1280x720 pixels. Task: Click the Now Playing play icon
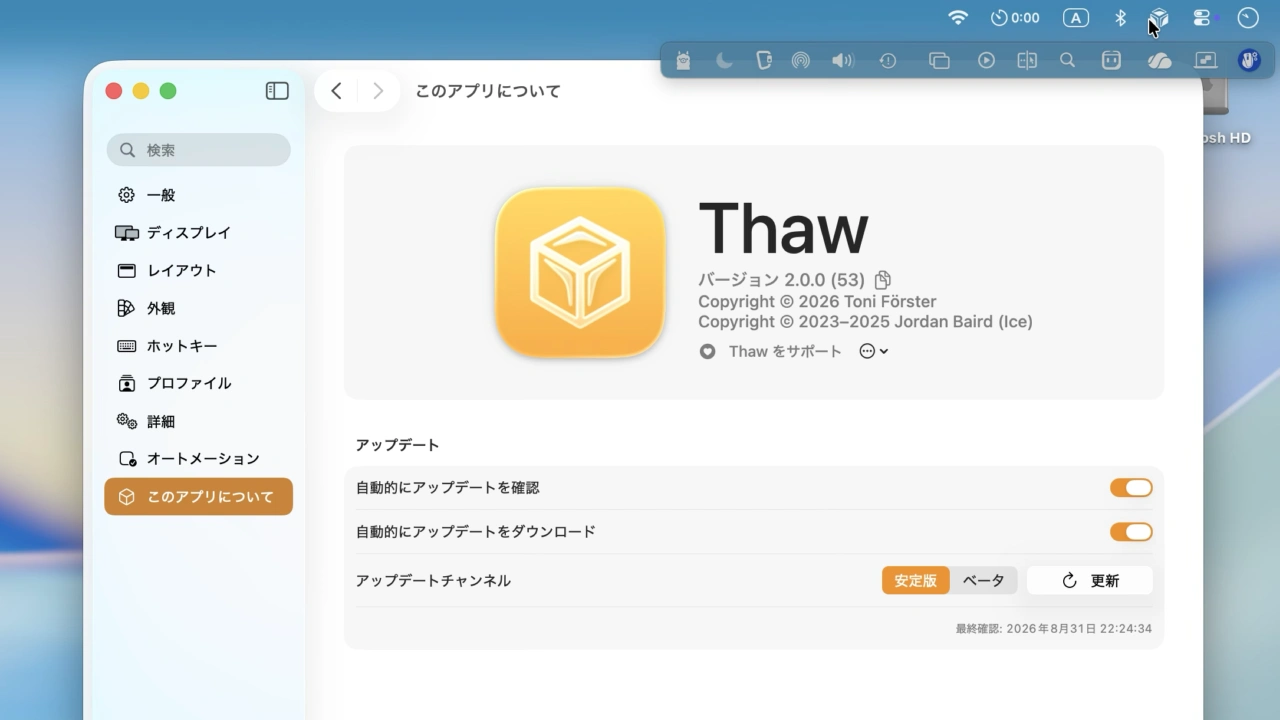(986, 60)
